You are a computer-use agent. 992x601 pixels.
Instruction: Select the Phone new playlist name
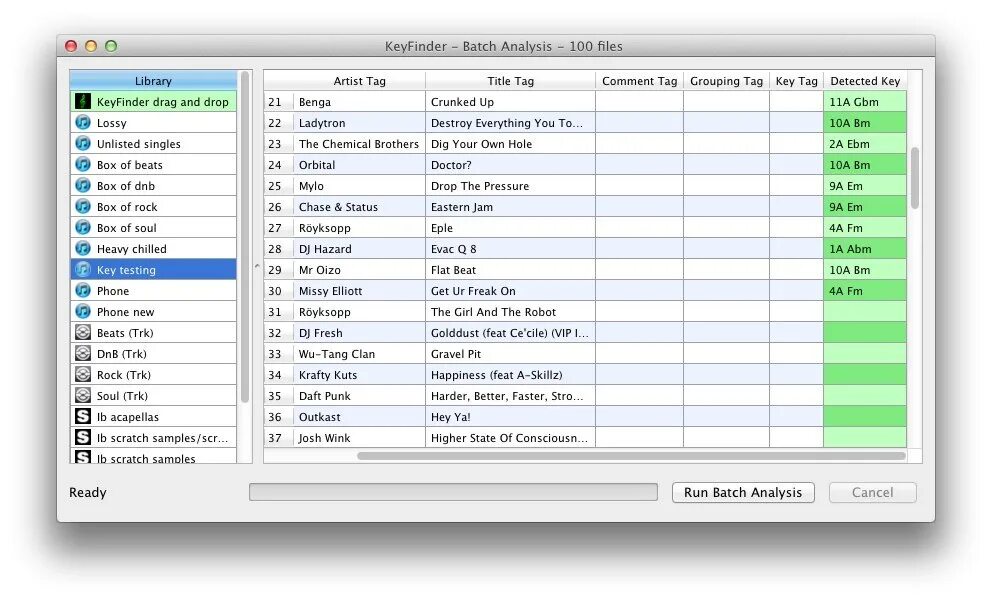pos(125,312)
